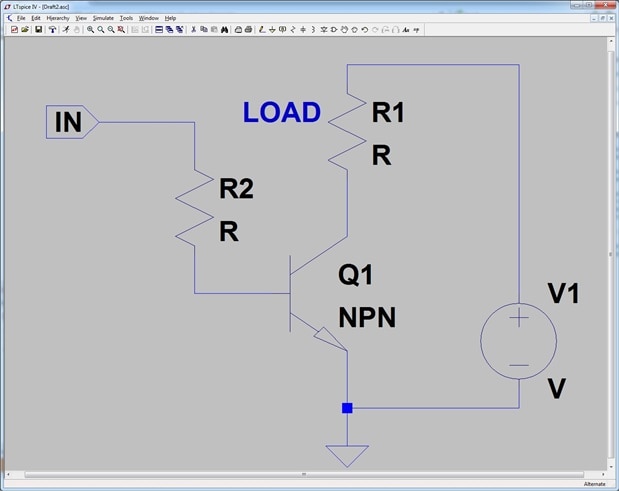Viewport: 619px width, 491px height.
Task: Open the Edit menu
Action: [x=36, y=18]
